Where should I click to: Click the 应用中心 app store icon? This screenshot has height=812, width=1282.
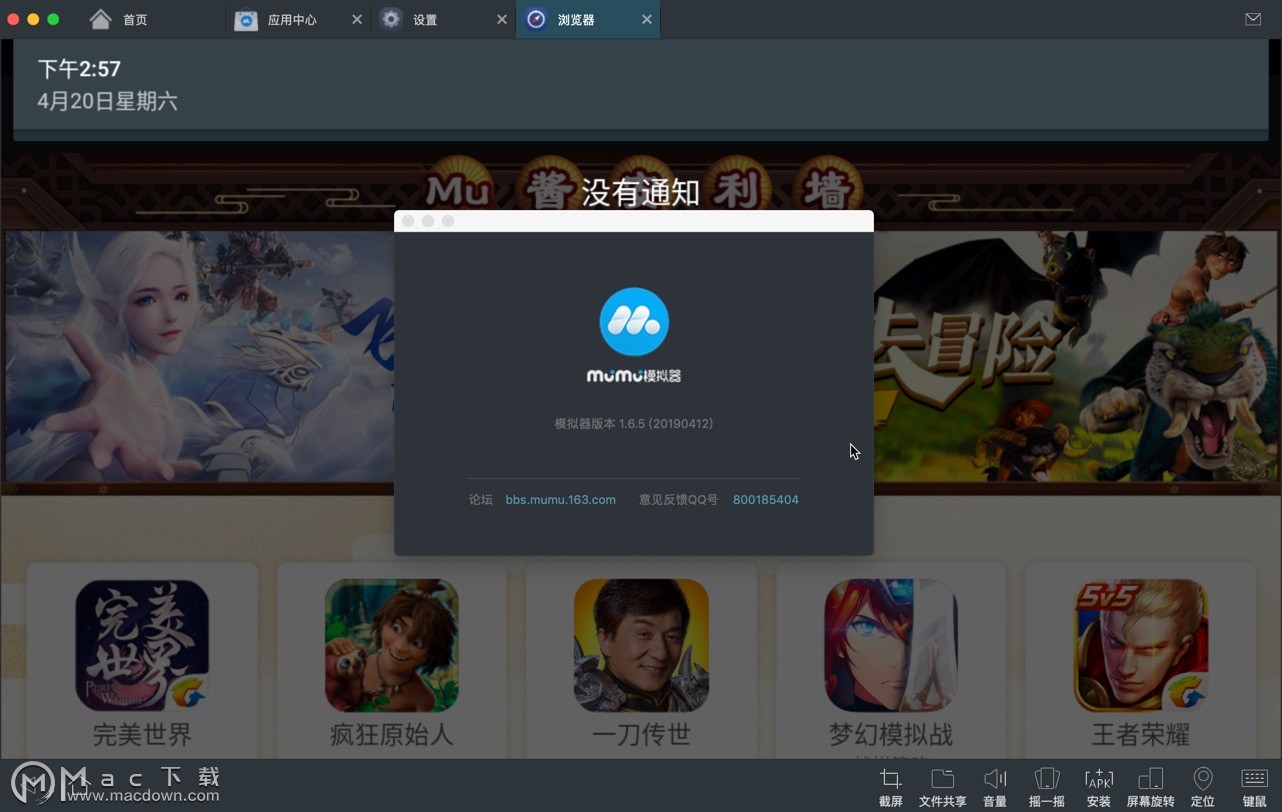pyautogui.click(x=246, y=20)
